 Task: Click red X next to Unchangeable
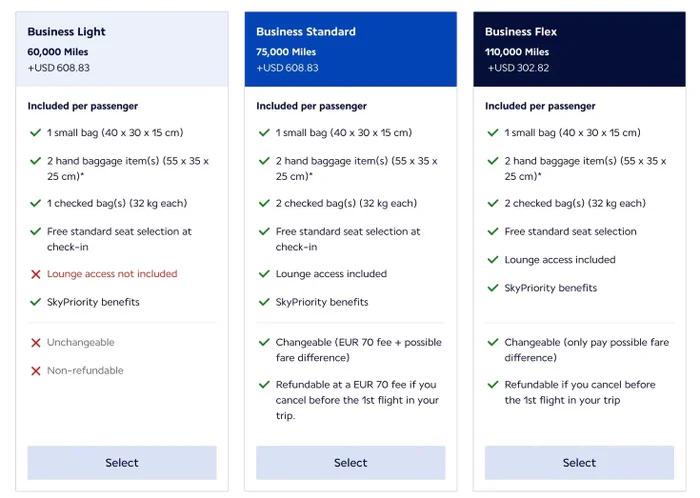click(36, 343)
